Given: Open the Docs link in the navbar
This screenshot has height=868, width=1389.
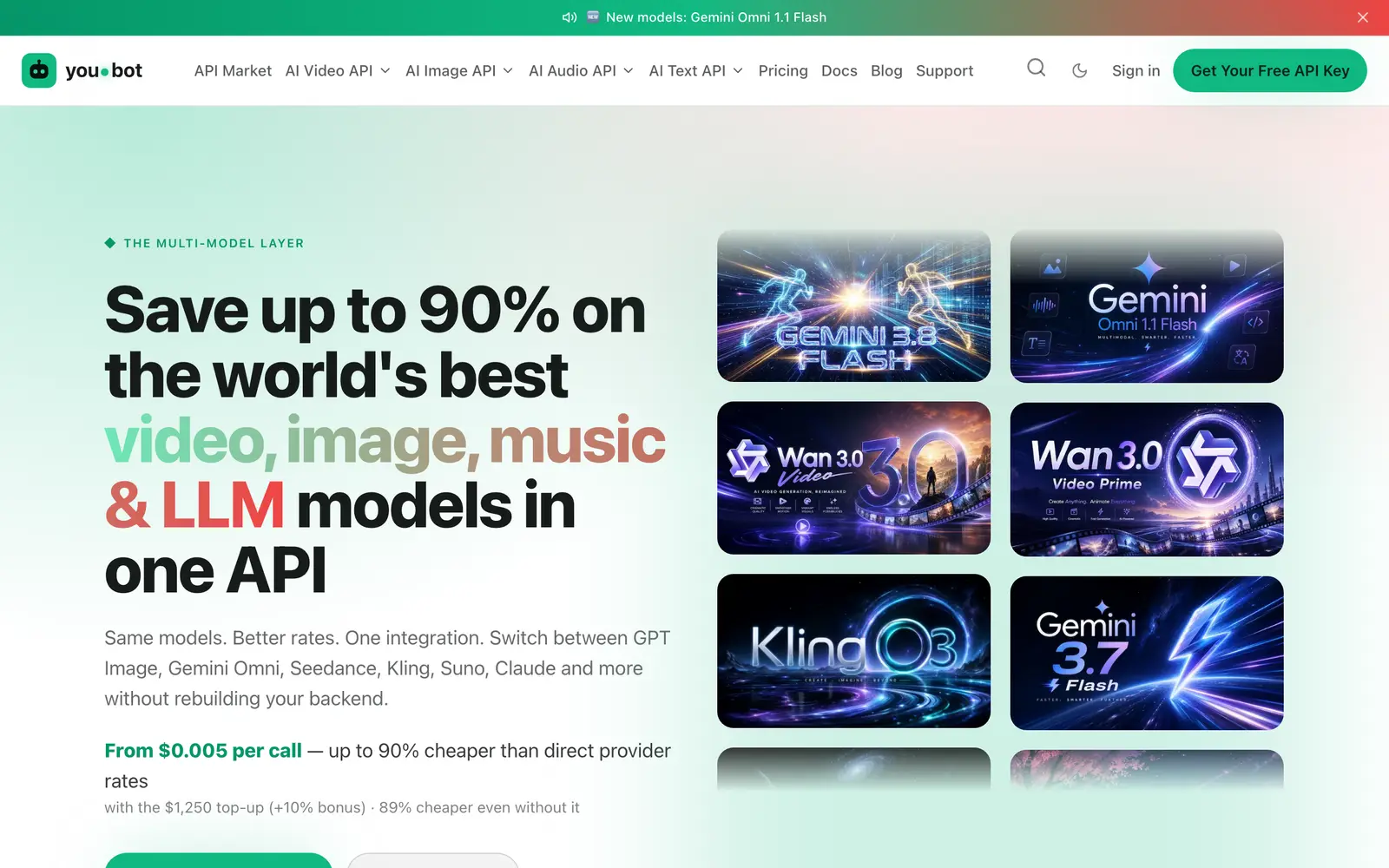Looking at the screenshot, I should click(839, 70).
